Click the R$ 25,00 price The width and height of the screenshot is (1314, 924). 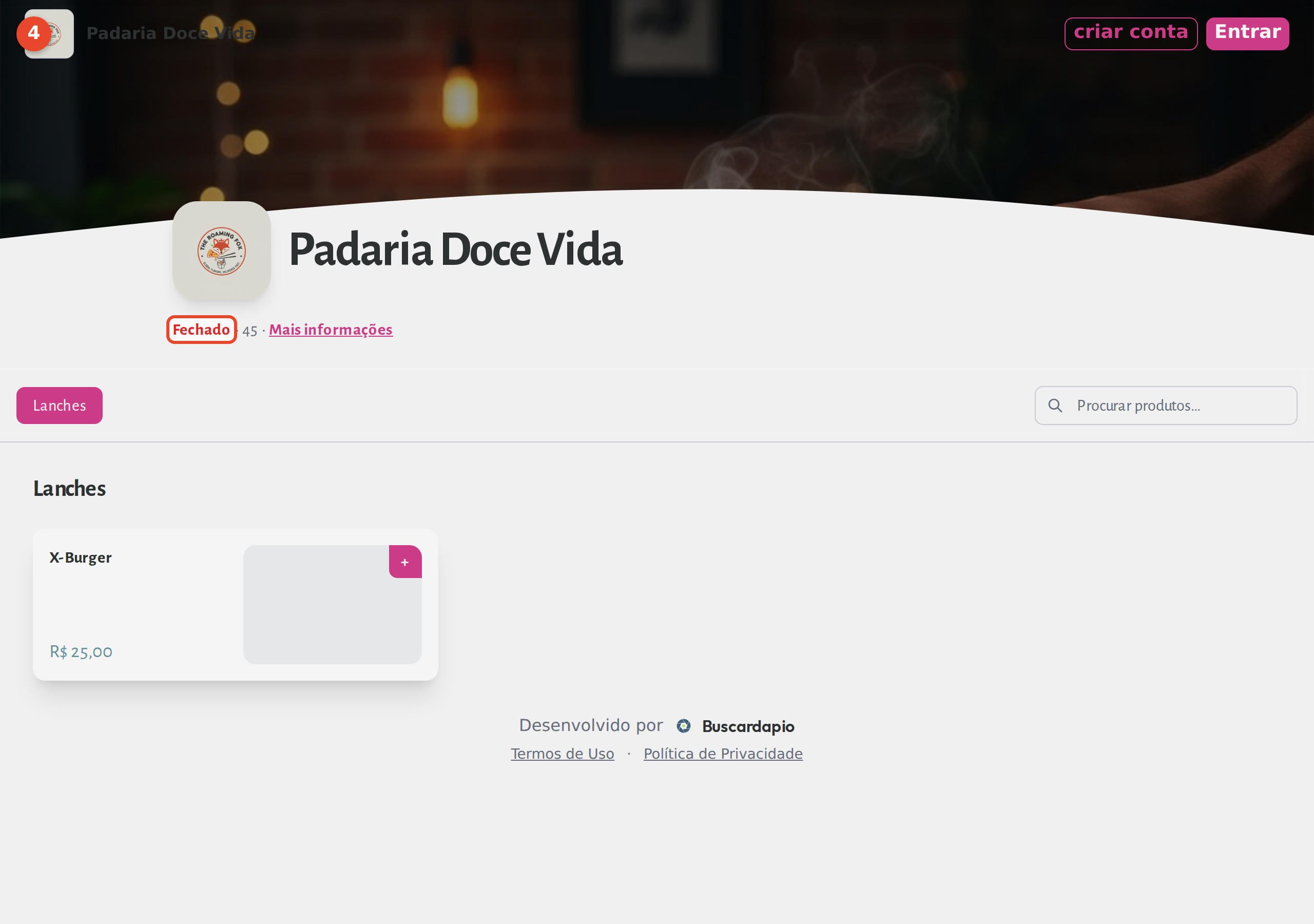[x=81, y=651]
